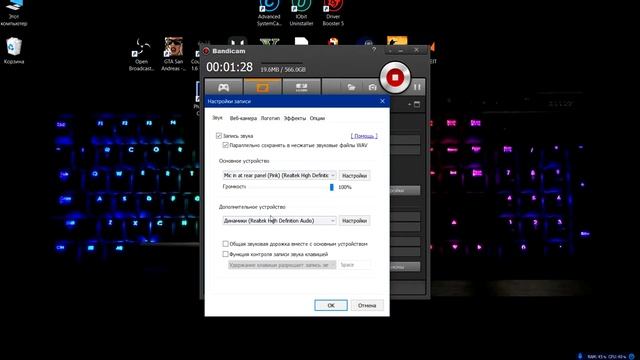Screen dimensions: 640x360
Task: Toggle the Запись звука checkbox
Action: (219, 136)
